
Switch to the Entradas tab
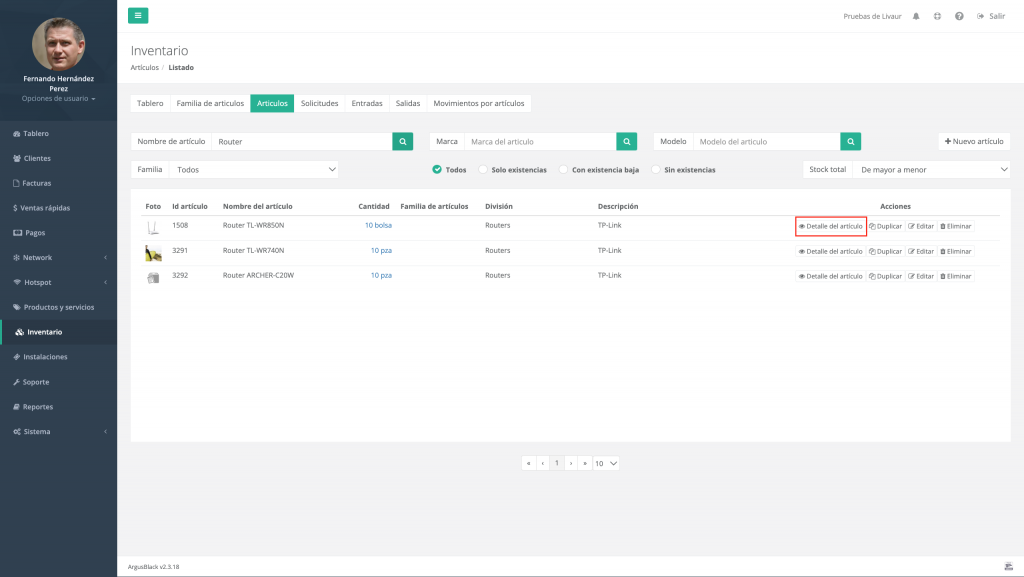[367, 103]
